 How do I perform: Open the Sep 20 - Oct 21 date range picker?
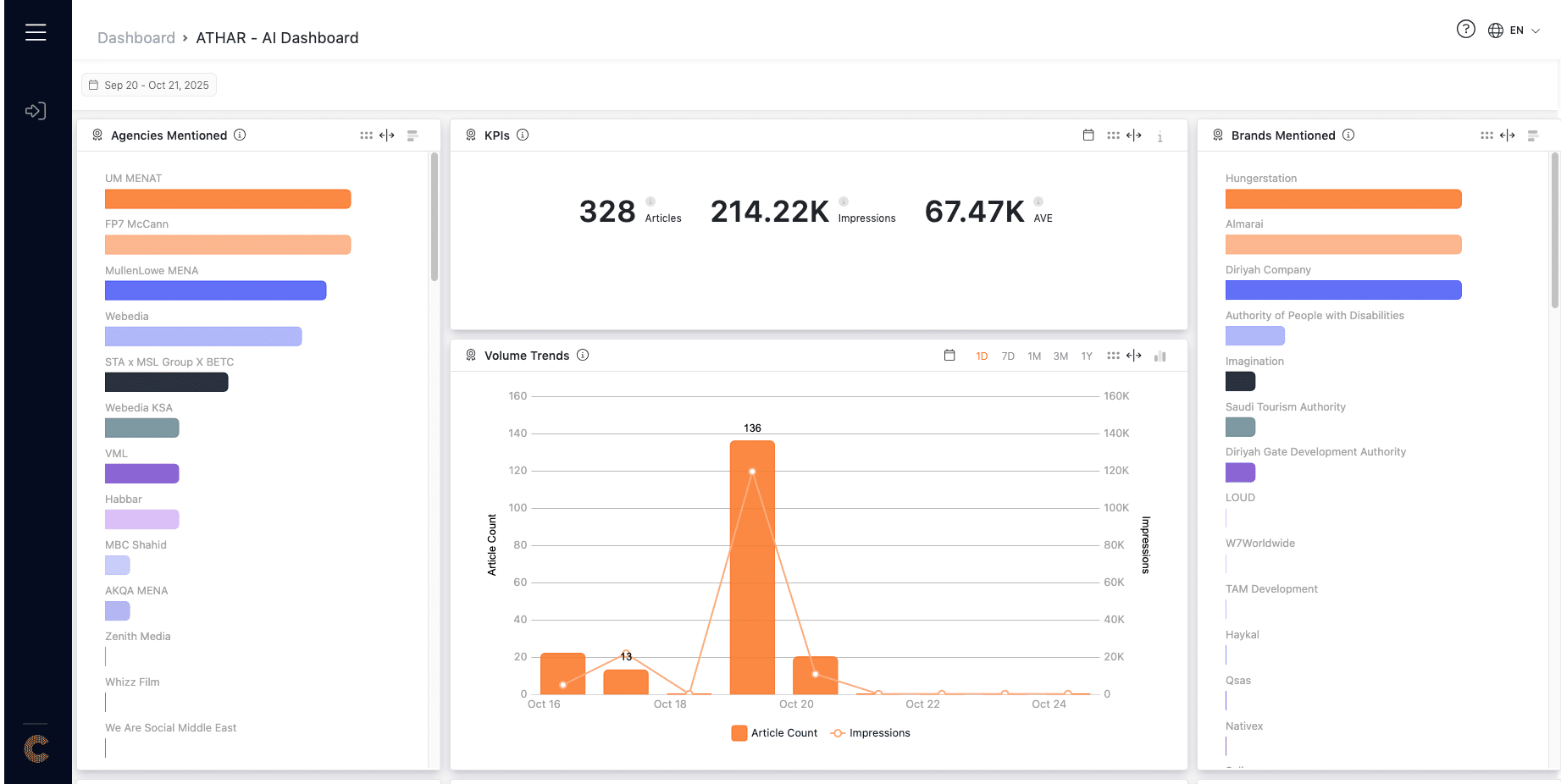[149, 86]
